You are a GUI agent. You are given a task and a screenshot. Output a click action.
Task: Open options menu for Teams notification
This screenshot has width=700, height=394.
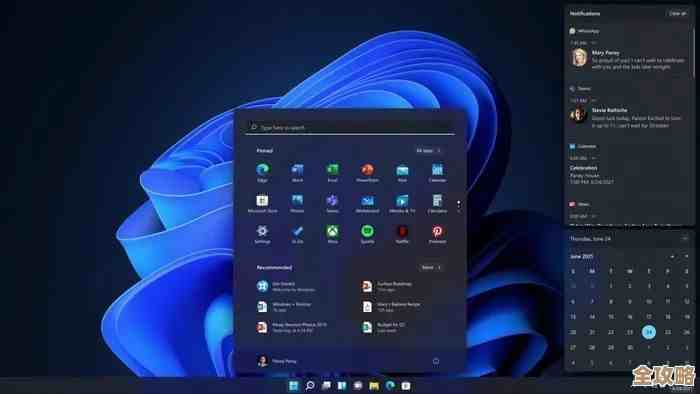[x=594, y=100]
